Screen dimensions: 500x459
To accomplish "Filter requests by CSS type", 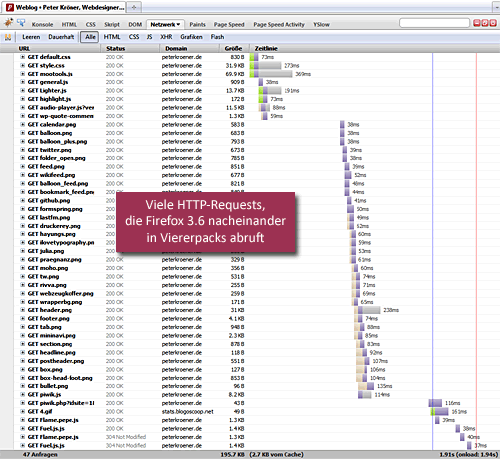I will tap(134, 37).
